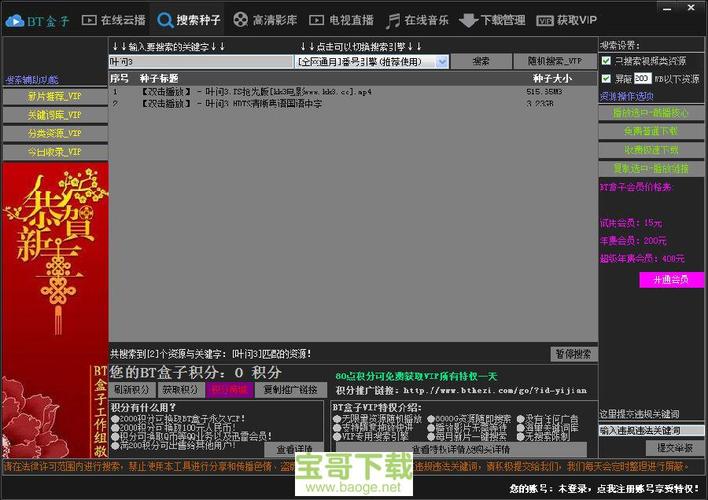
Task: Open the 高清影库 HD movie library tab
Action: (x=265, y=20)
